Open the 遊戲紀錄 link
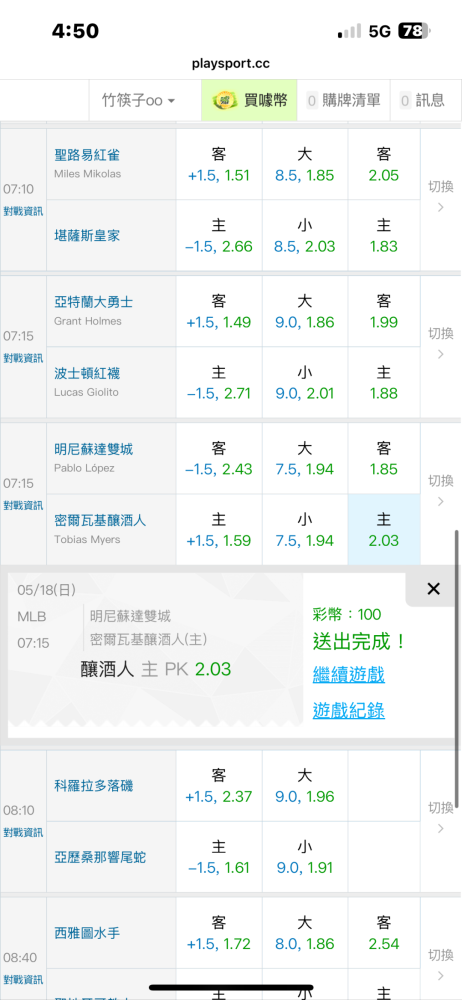The image size is (462, 1000). click(348, 710)
